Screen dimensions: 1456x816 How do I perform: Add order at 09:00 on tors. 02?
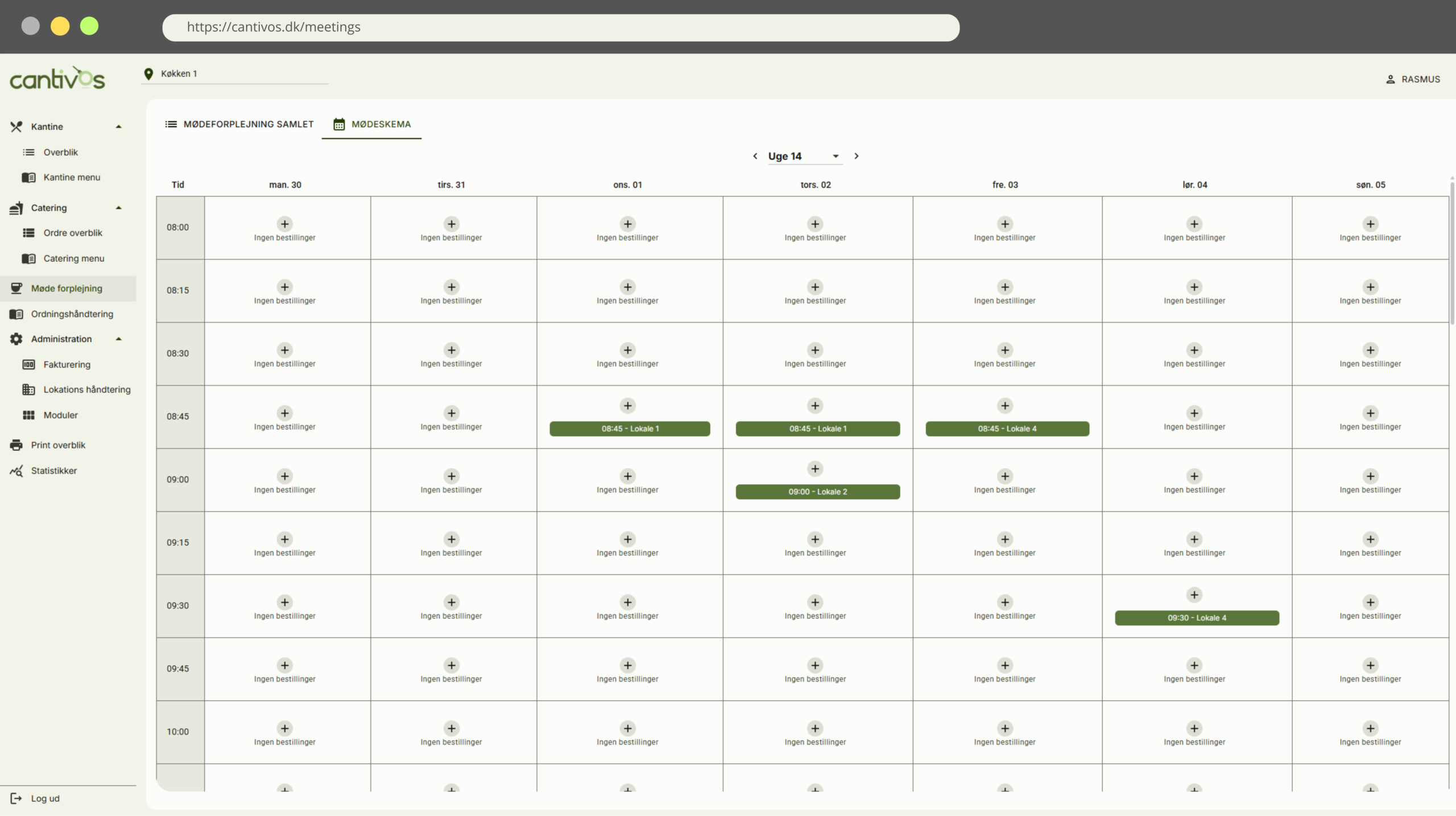[815, 469]
